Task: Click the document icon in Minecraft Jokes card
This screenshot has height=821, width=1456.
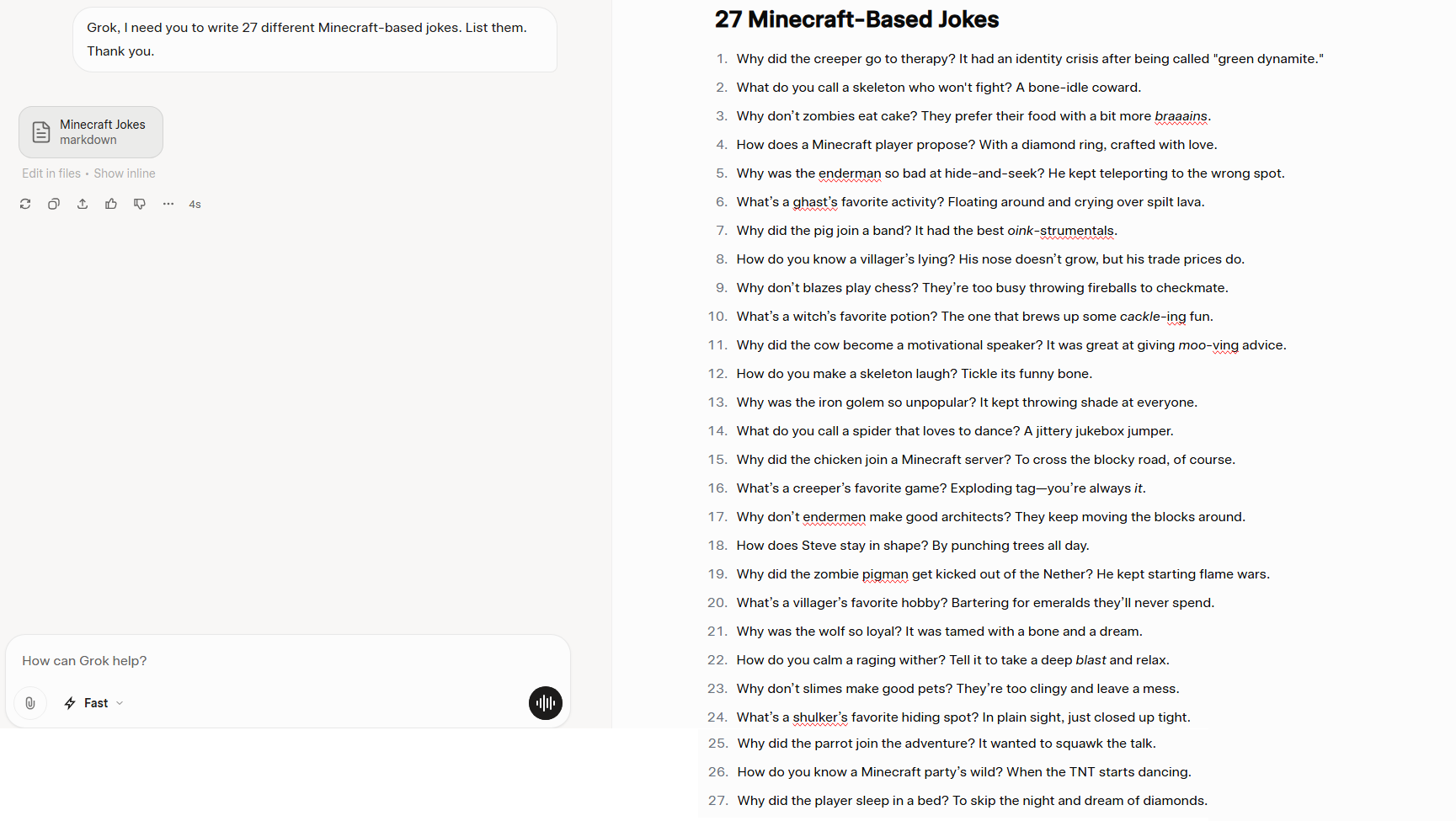Action: 41,132
